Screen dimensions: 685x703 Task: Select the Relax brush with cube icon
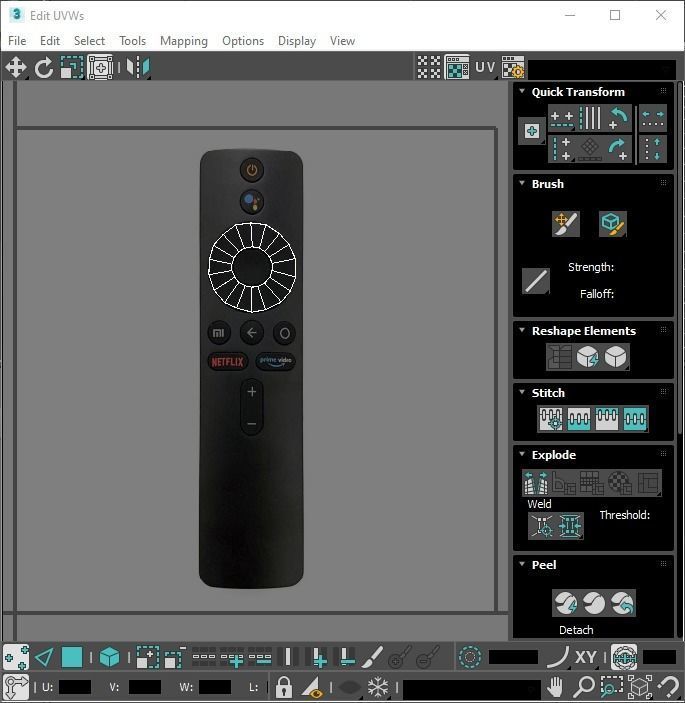[612, 223]
